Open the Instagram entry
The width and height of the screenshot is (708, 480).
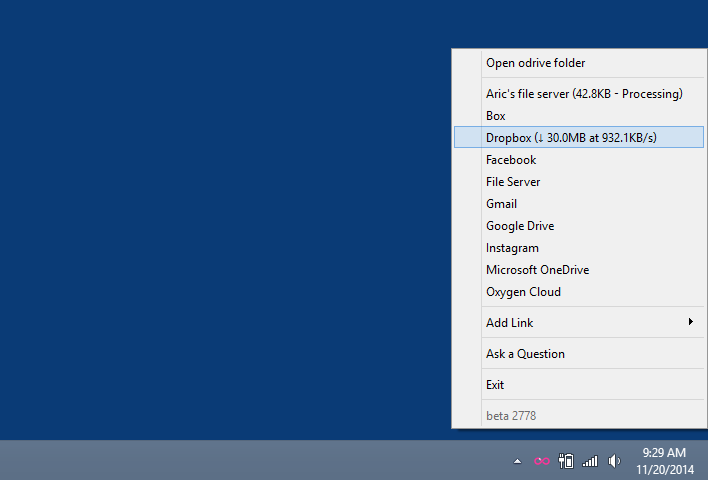[x=579, y=248]
